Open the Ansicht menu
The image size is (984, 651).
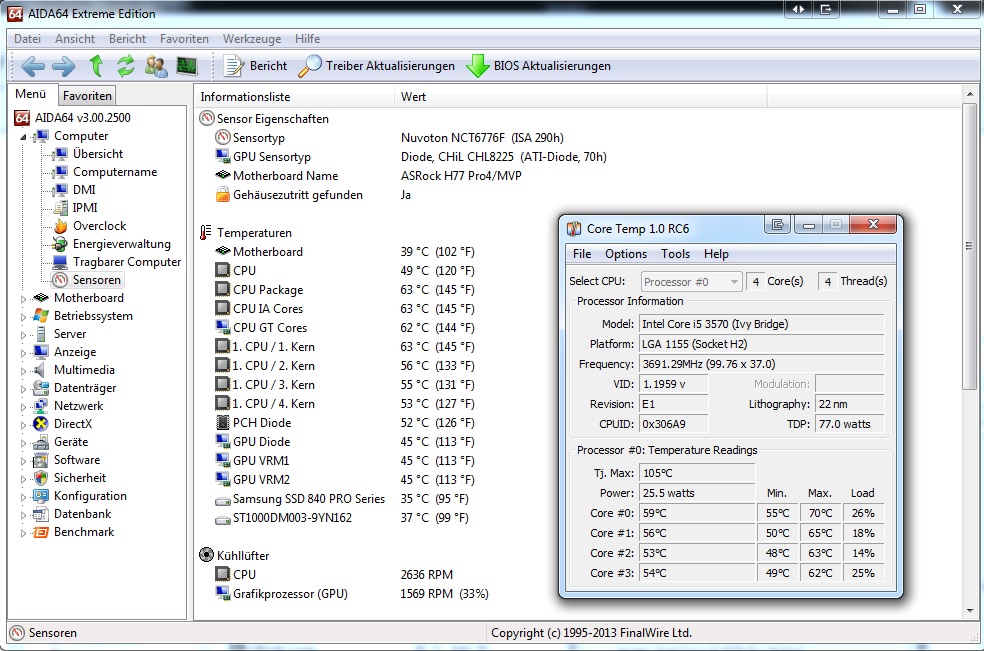point(75,39)
